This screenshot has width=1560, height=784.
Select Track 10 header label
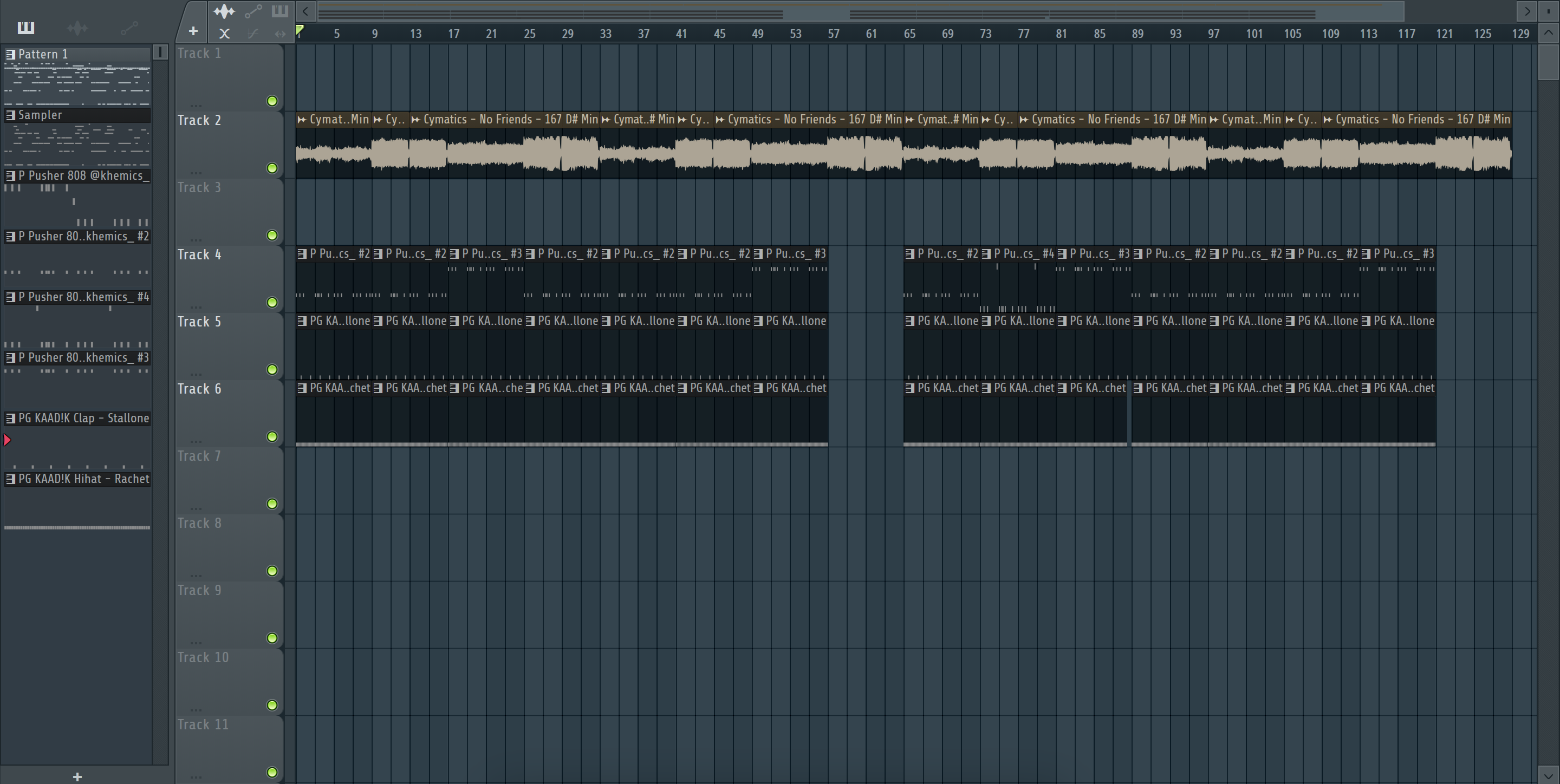(x=203, y=658)
